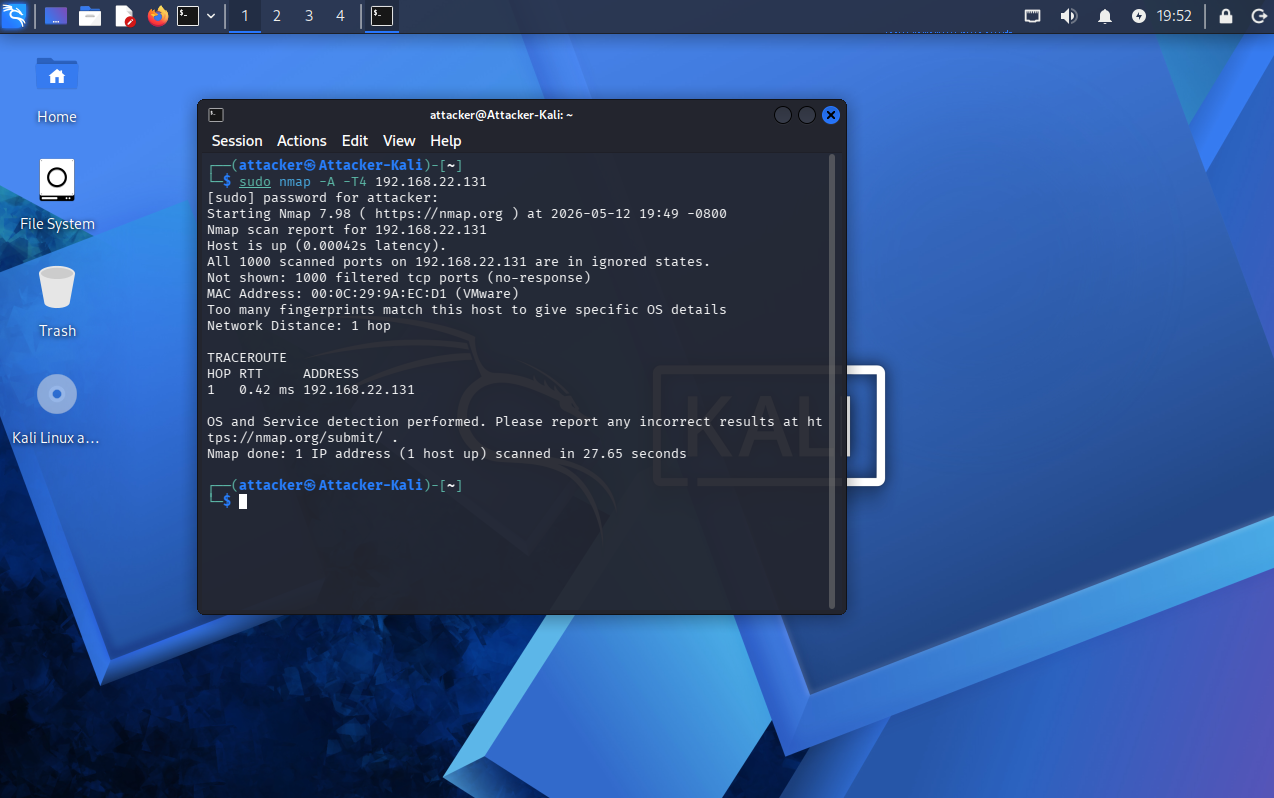Click the show desktop panel icon
This screenshot has width=1274, height=798.
pos(57,16)
